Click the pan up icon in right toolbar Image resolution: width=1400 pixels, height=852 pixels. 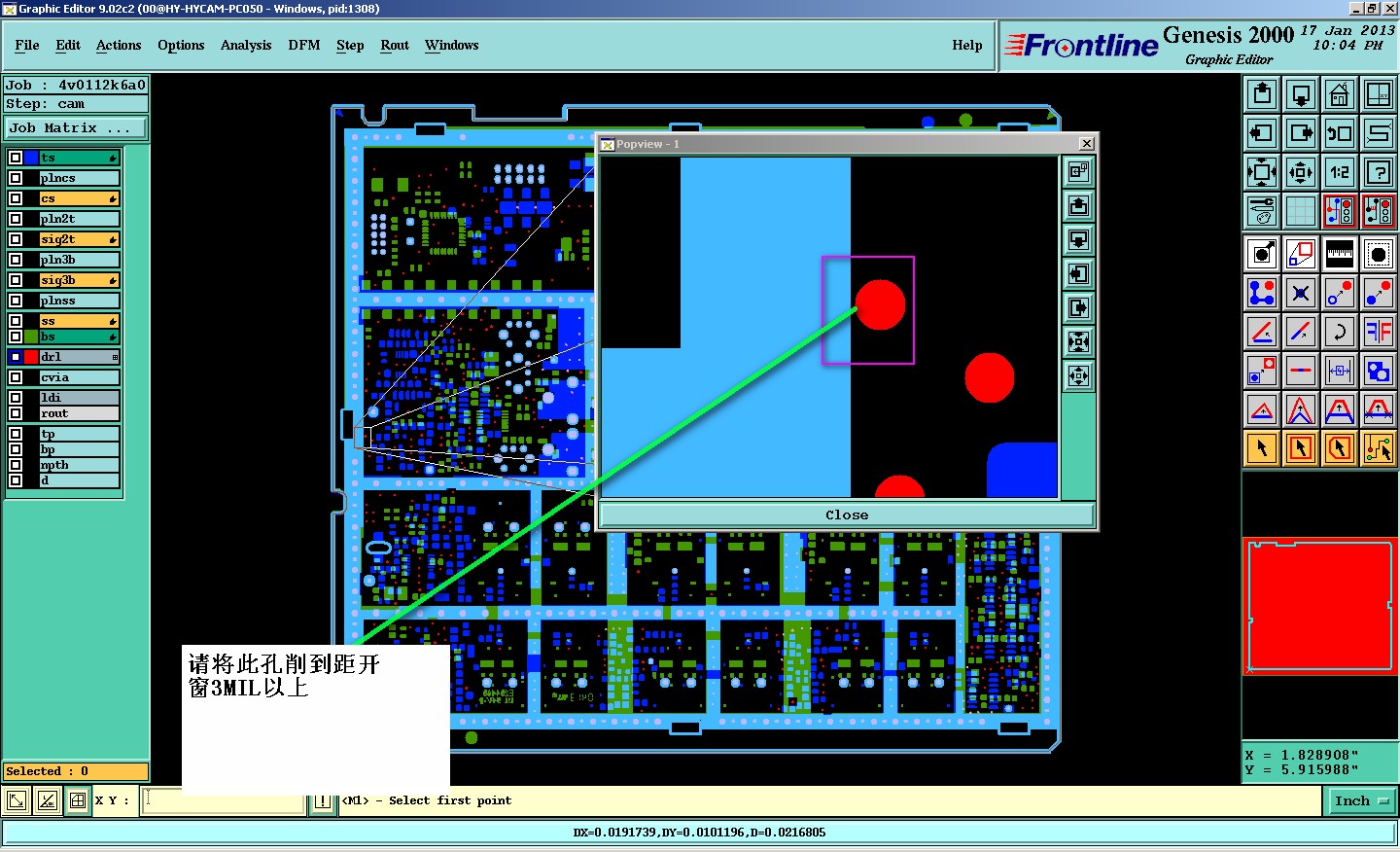click(x=1262, y=94)
